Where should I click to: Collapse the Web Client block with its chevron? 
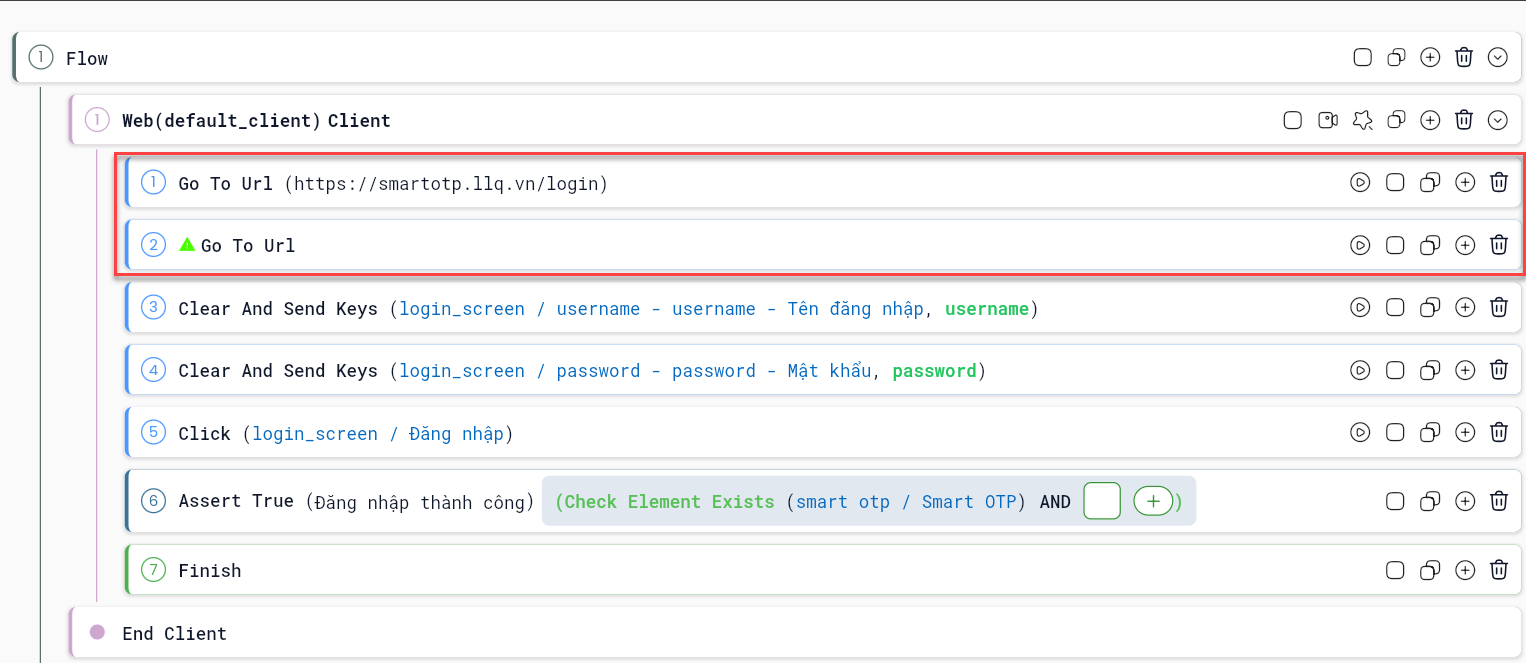(x=1498, y=120)
